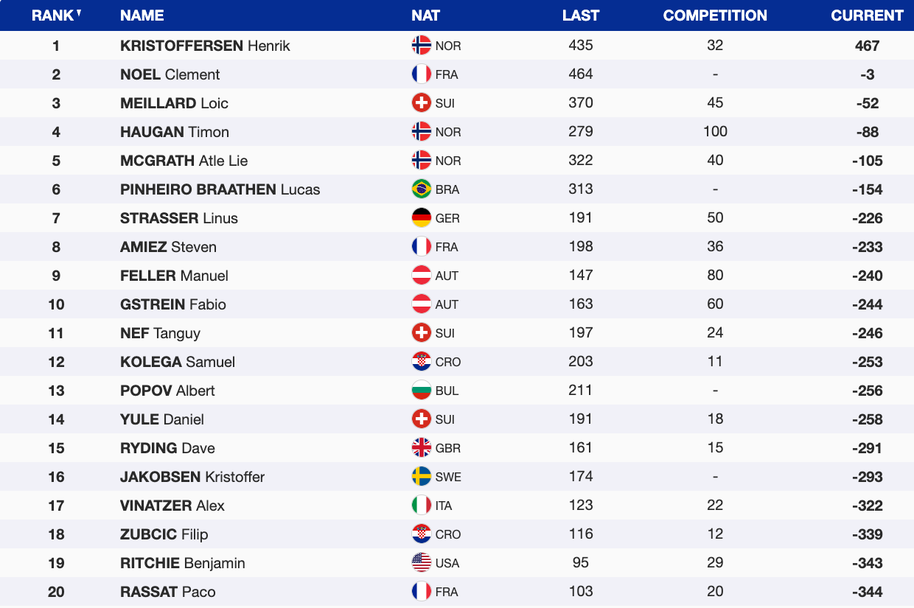Click Croatia flag beside Kolega Samuel
The image size is (914, 608).
click(421, 362)
